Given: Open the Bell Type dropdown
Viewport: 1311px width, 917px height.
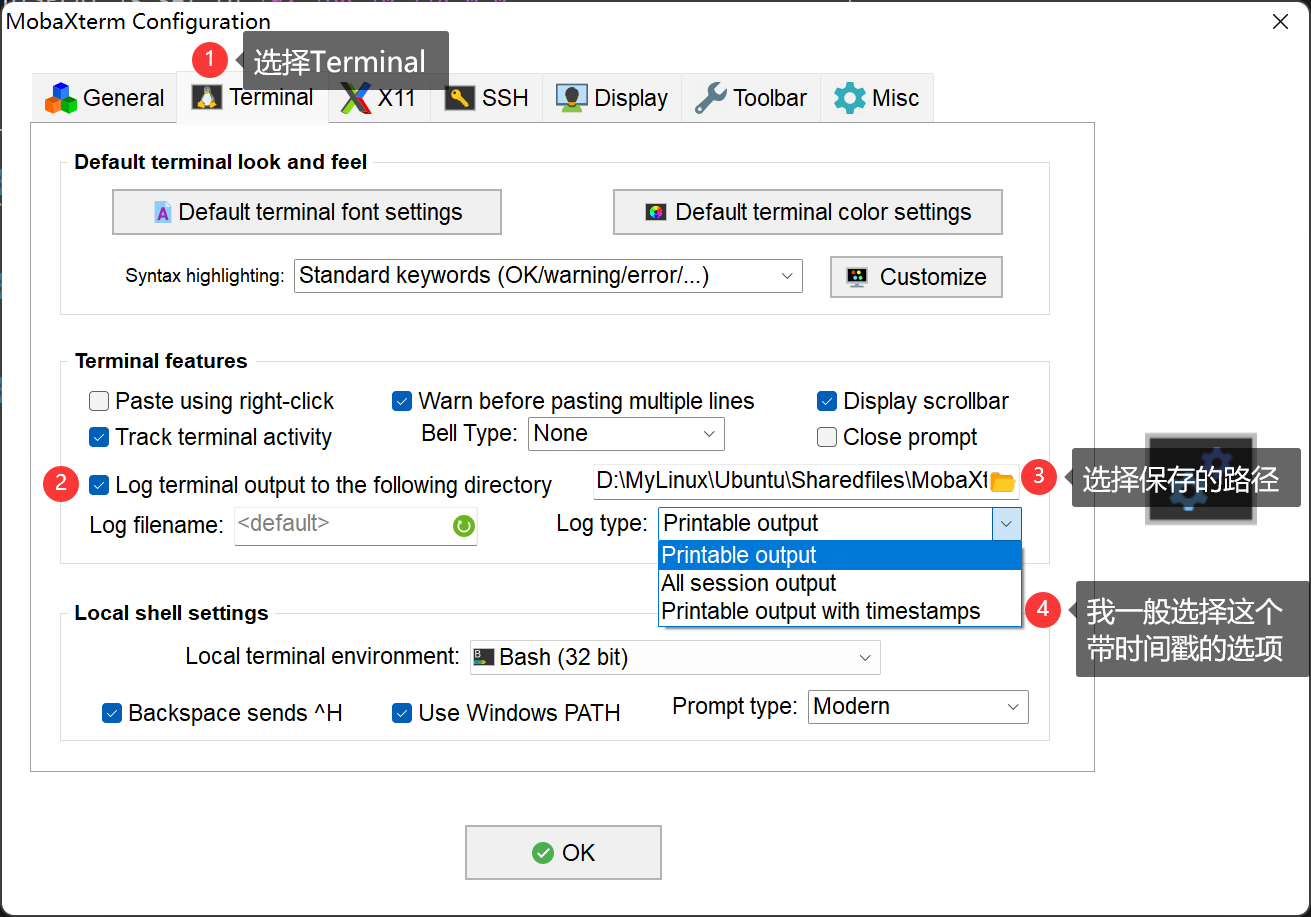Looking at the screenshot, I should click(x=625, y=434).
